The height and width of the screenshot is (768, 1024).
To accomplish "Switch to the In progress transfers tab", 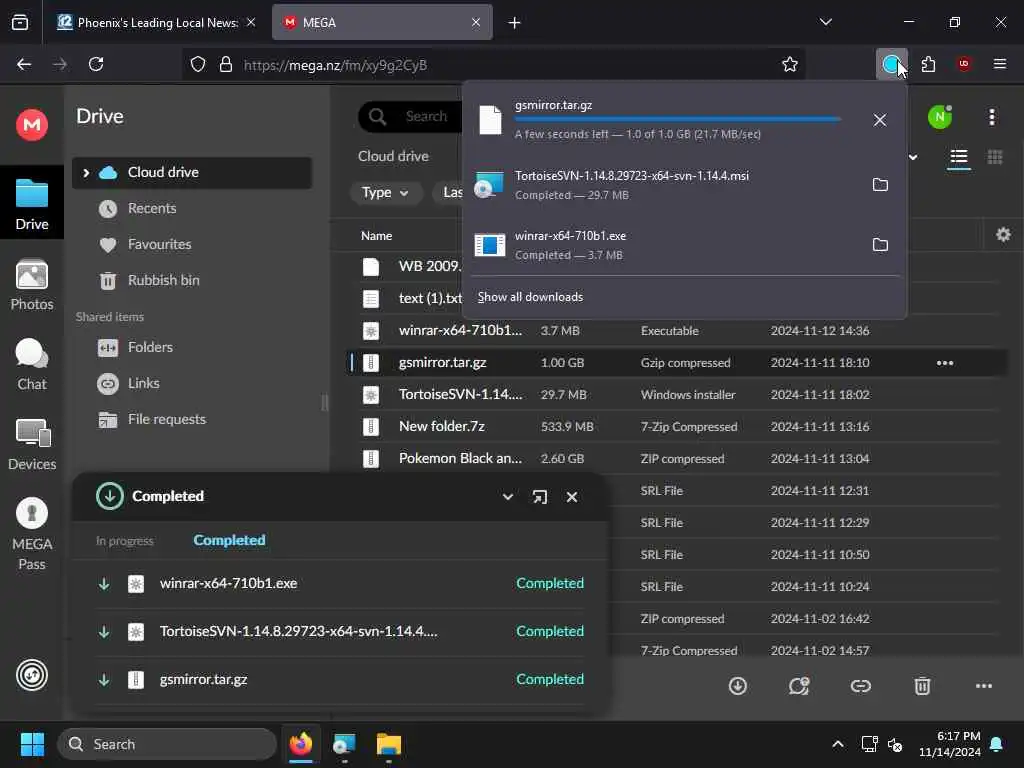I will (125, 541).
